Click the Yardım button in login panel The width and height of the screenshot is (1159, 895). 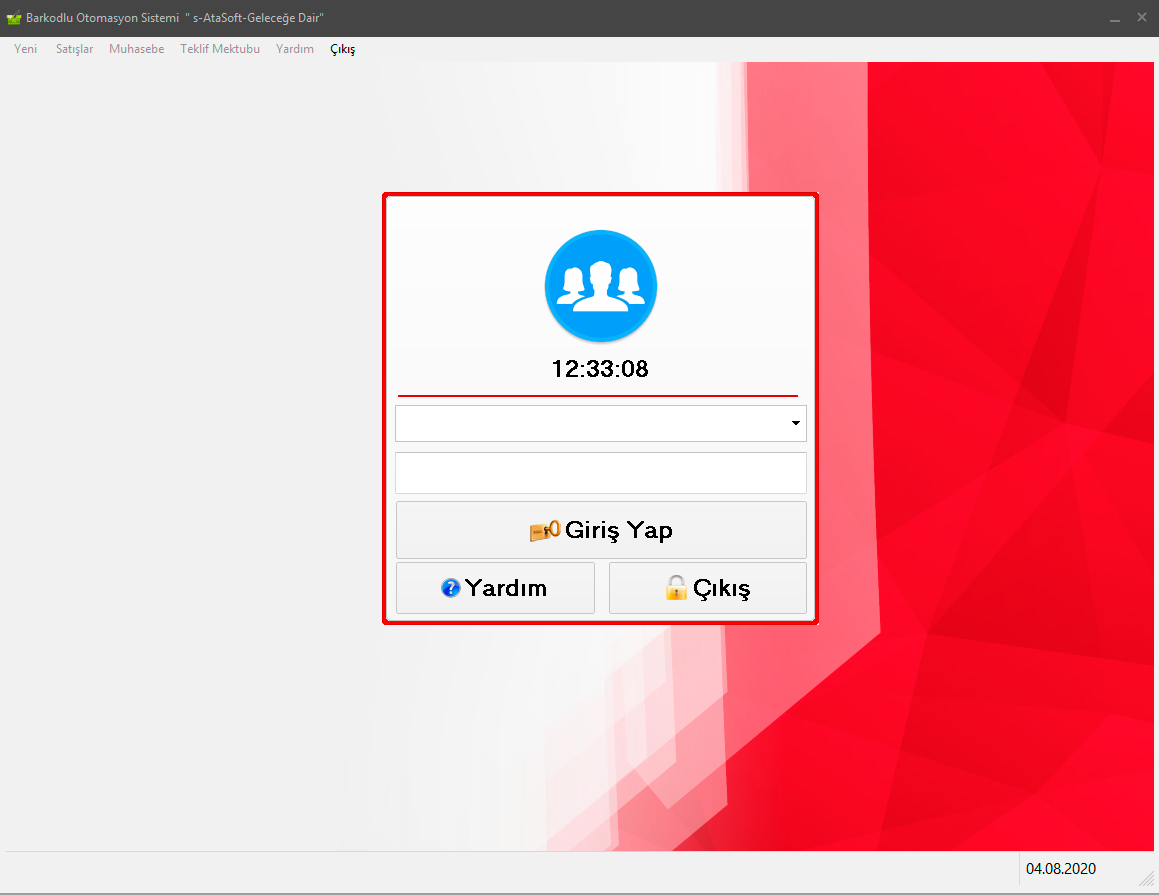[495, 588]
